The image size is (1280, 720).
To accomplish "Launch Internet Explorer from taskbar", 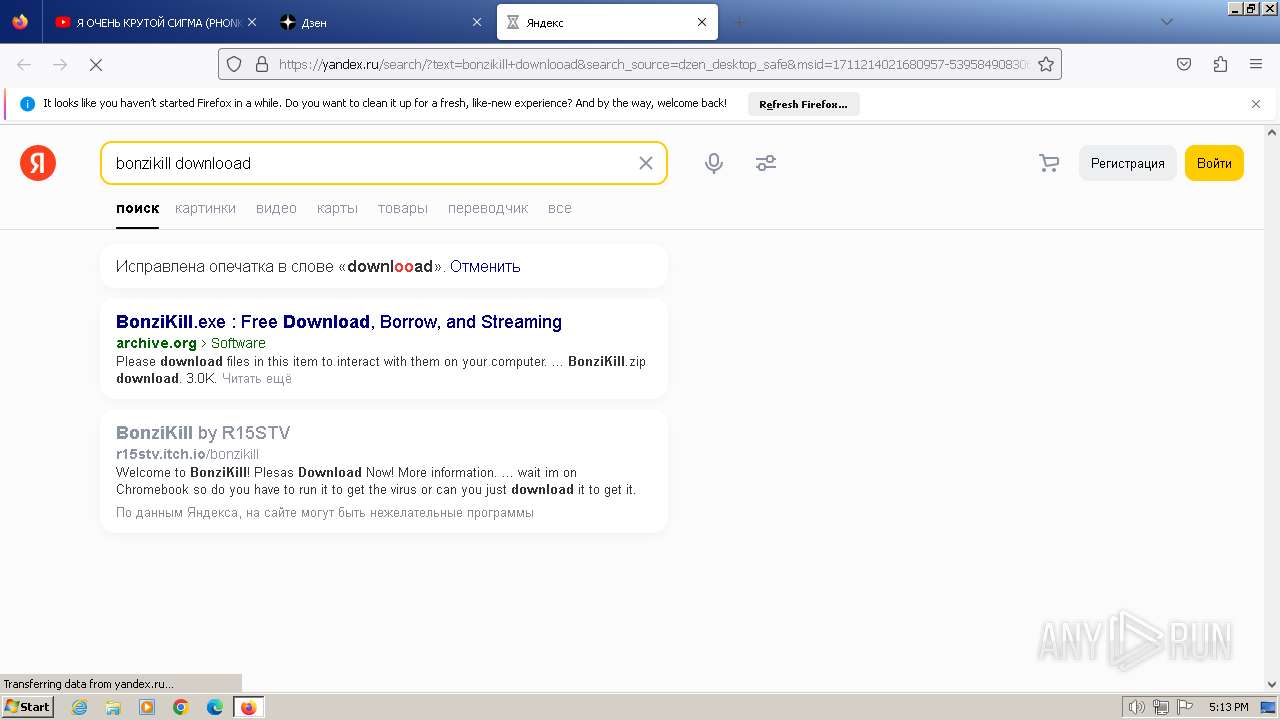I will tap(79, 707).
